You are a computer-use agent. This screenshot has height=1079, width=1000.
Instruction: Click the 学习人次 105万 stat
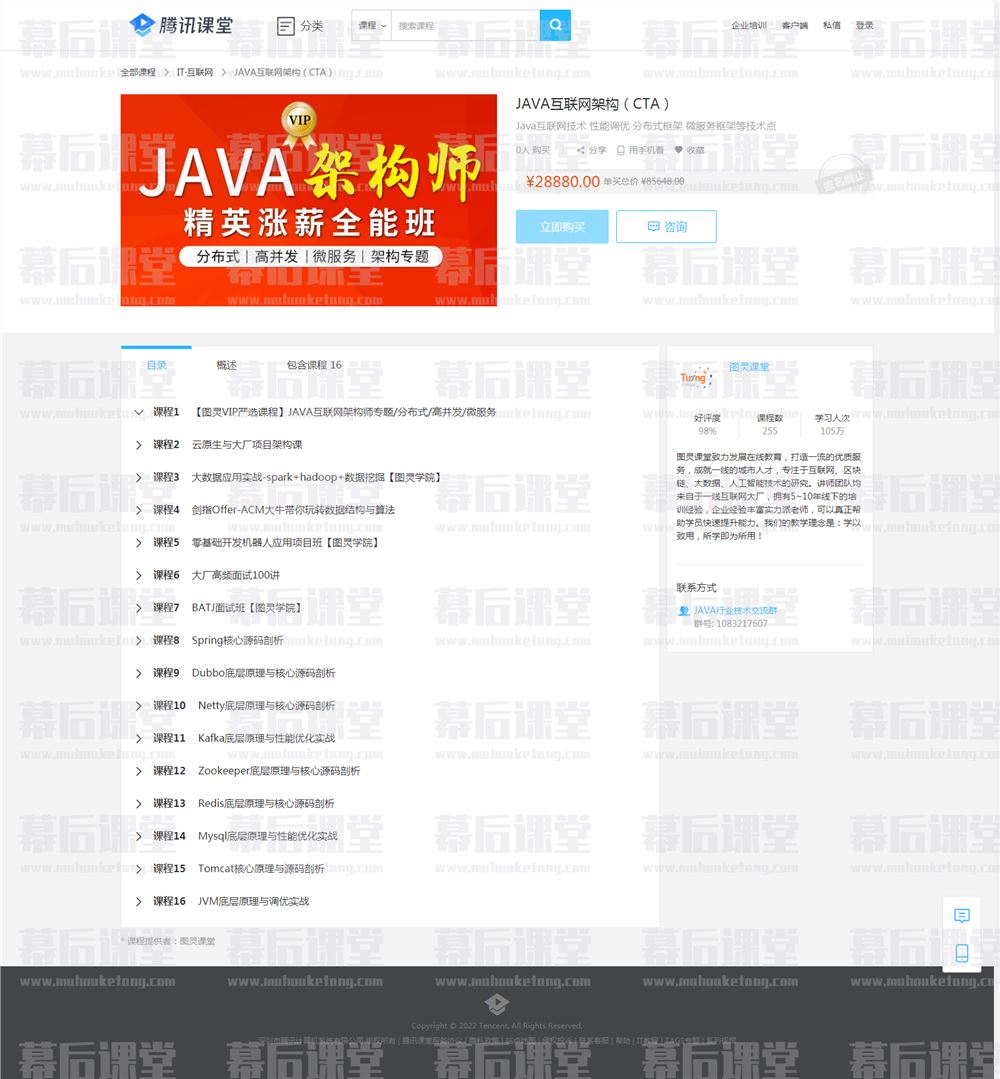pyautogui.click(x=832, y=424)
